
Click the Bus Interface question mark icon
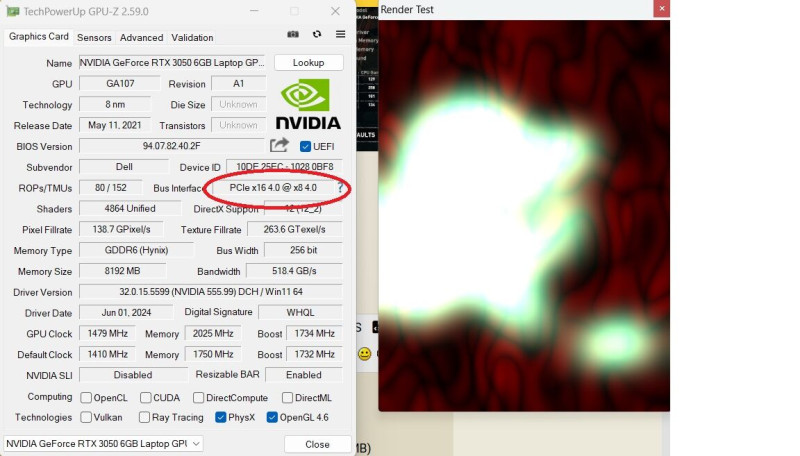(x=340, y=188)
